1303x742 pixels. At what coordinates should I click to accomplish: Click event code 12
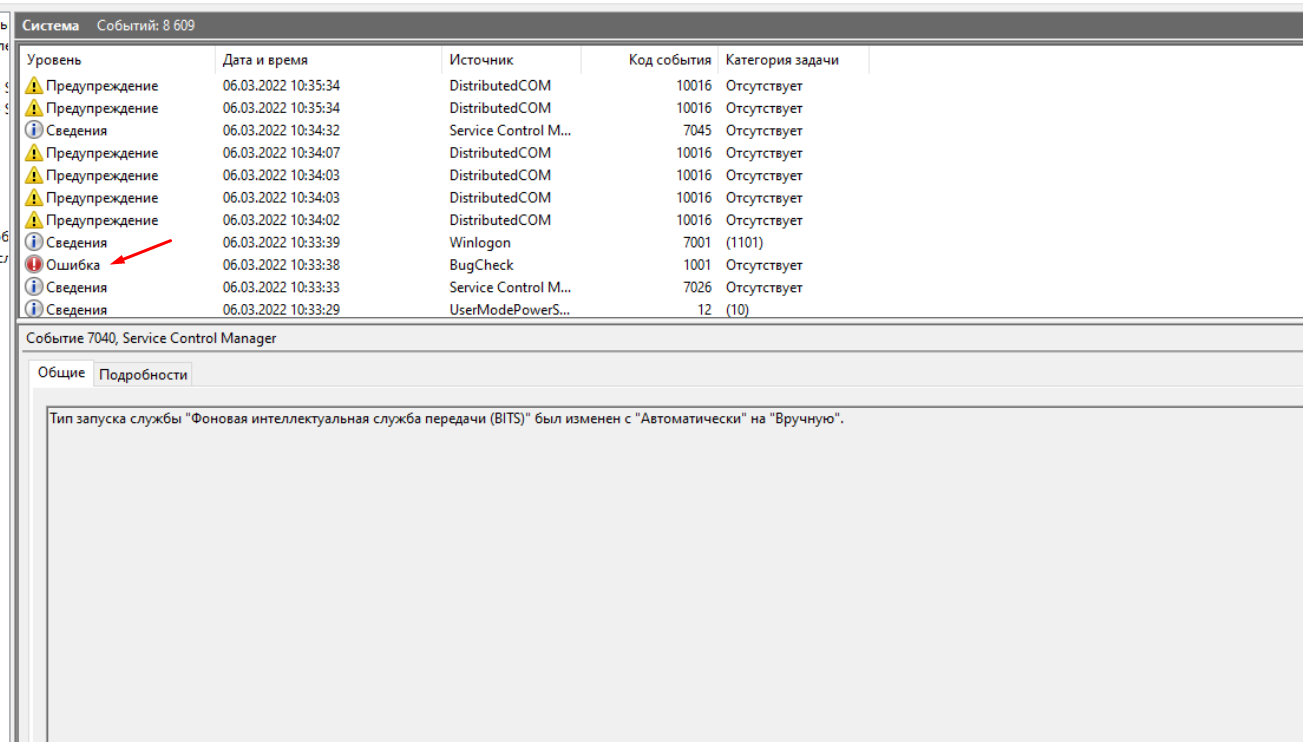[x=705, y=310]
